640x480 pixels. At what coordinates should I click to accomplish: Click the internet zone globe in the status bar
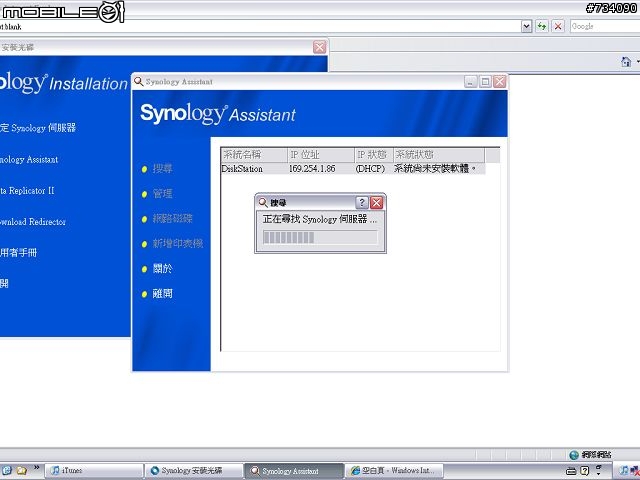pos(574,454)
